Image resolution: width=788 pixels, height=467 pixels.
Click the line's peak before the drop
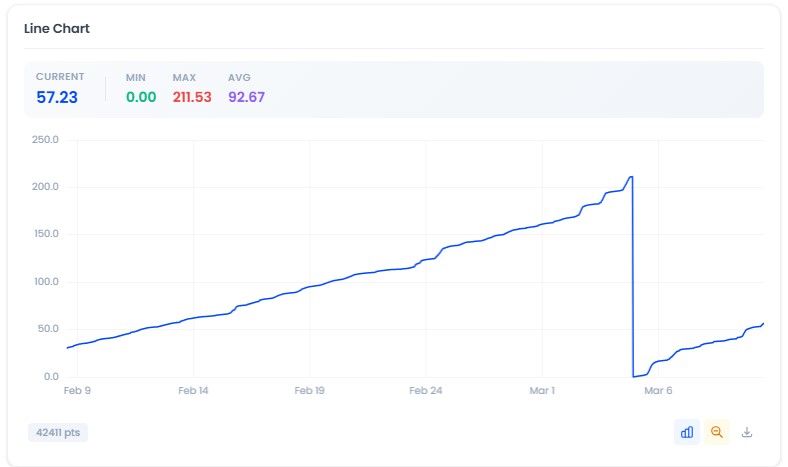point(630,177)
